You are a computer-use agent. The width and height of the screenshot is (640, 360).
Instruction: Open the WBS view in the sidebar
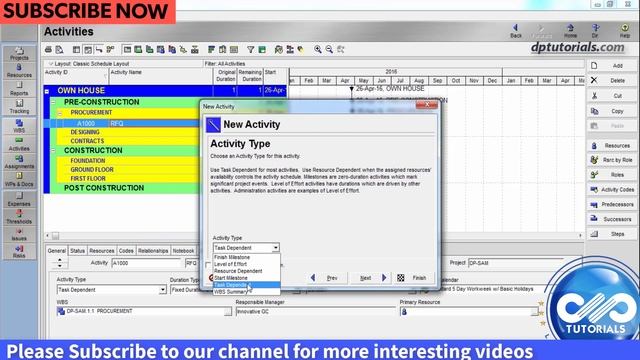point(19,126)
